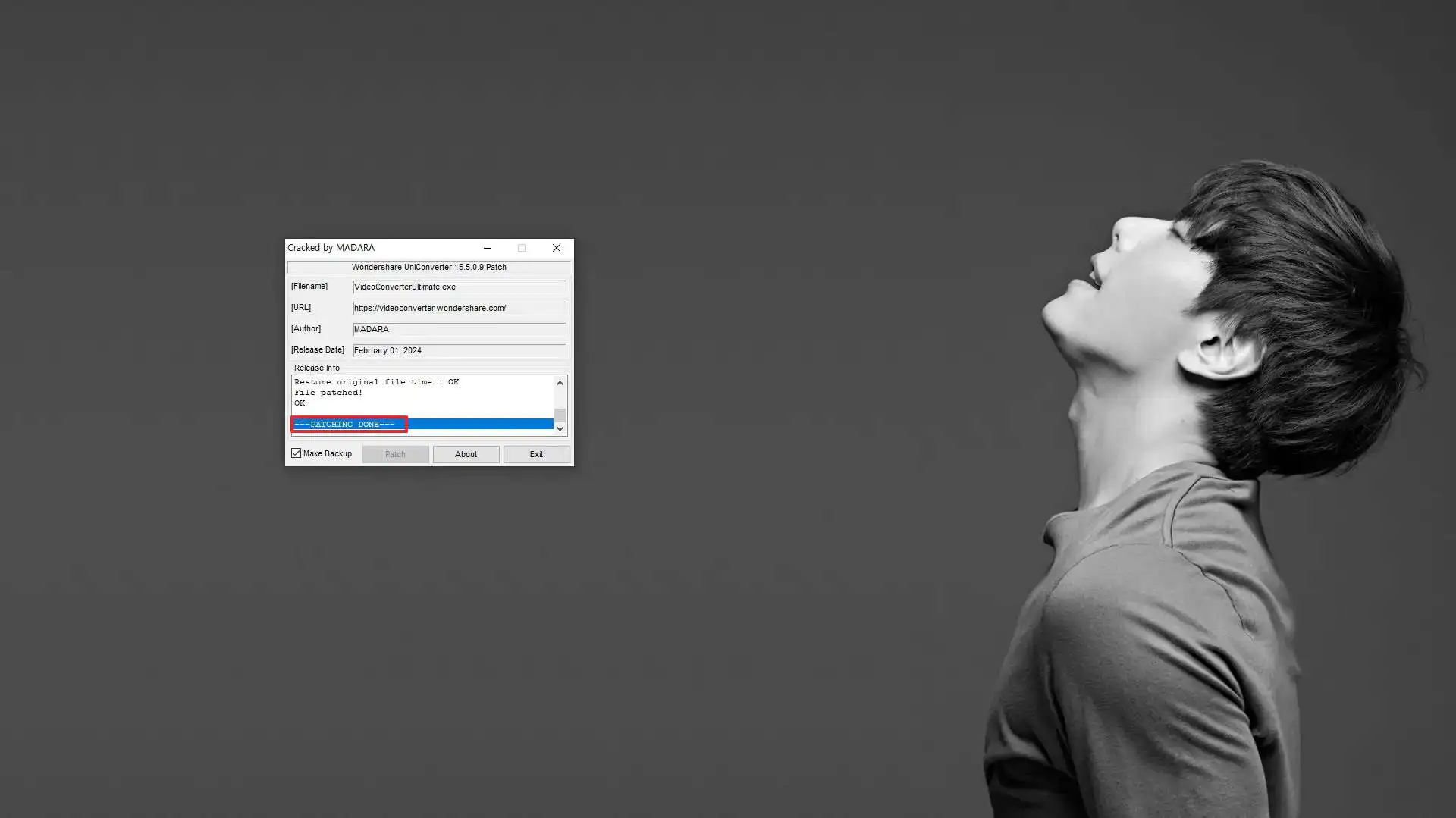Click the [URL] label
The width and height of the screenshot is (1456, 818).
pyautogui.click(x=301, y=307)
